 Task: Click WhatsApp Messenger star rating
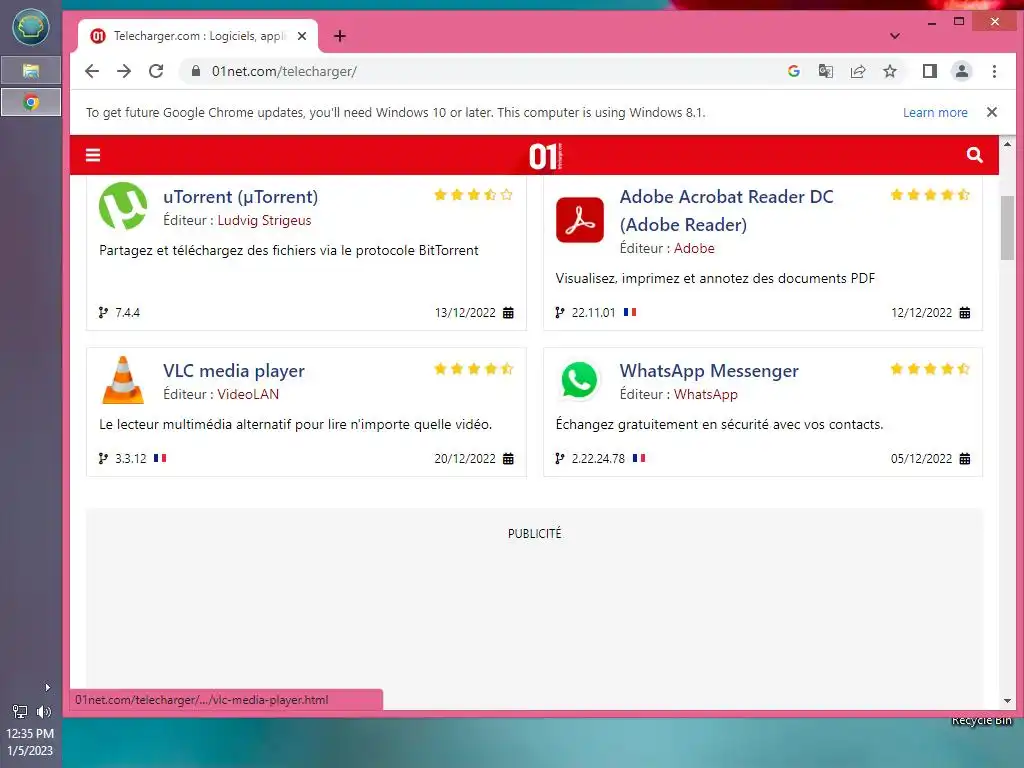[x=930, y=369]
